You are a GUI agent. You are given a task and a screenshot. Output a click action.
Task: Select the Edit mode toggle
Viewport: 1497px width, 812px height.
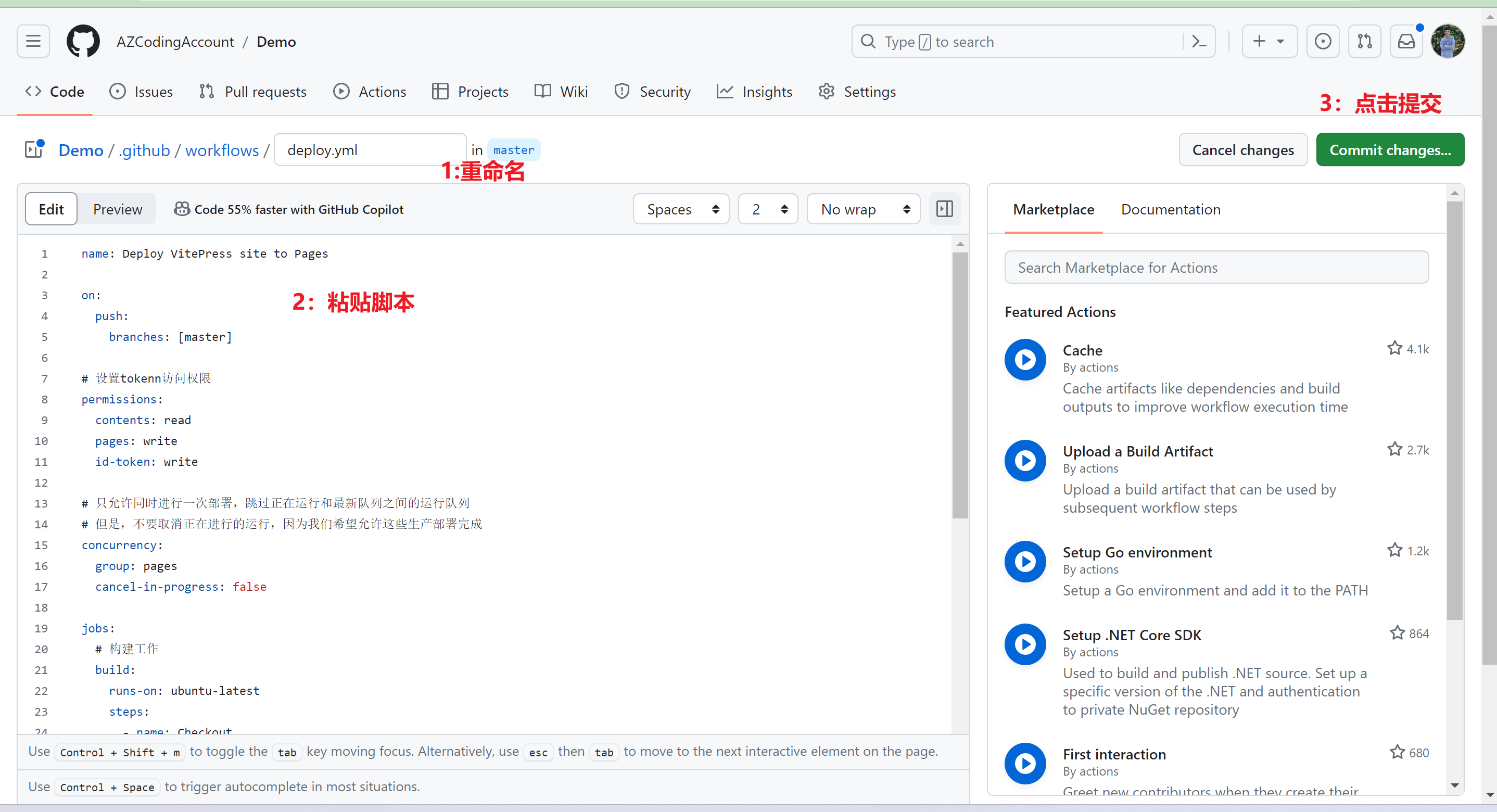51,209
